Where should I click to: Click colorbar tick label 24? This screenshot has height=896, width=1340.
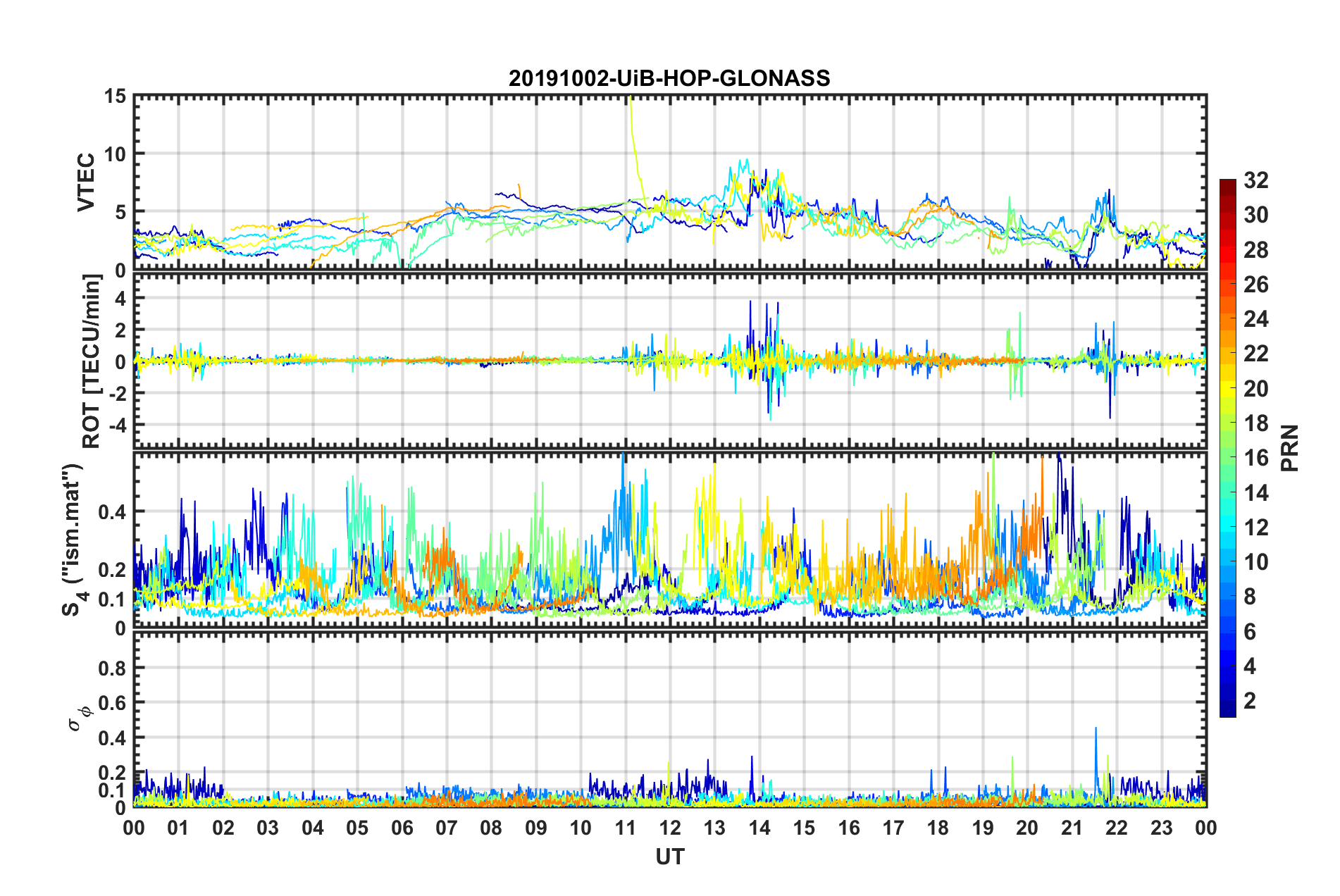pos(1256,319)
